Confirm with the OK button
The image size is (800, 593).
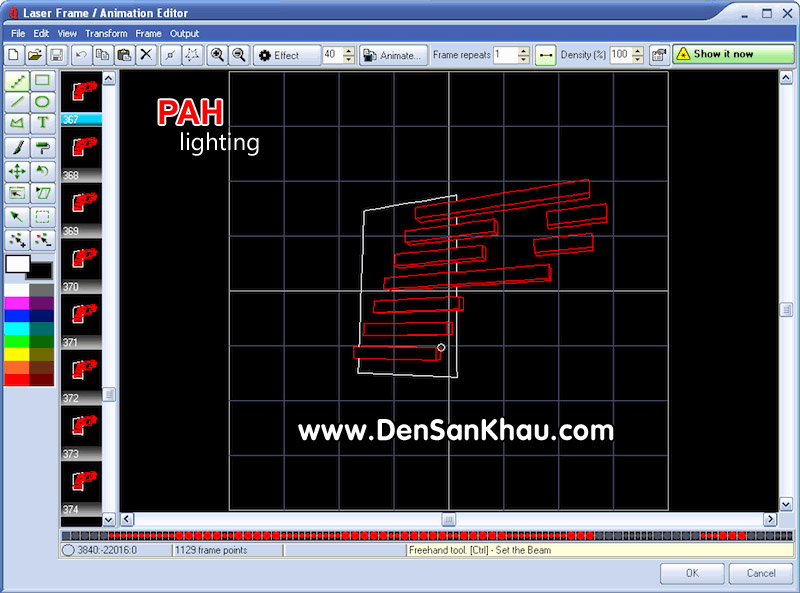coord(692,573)
